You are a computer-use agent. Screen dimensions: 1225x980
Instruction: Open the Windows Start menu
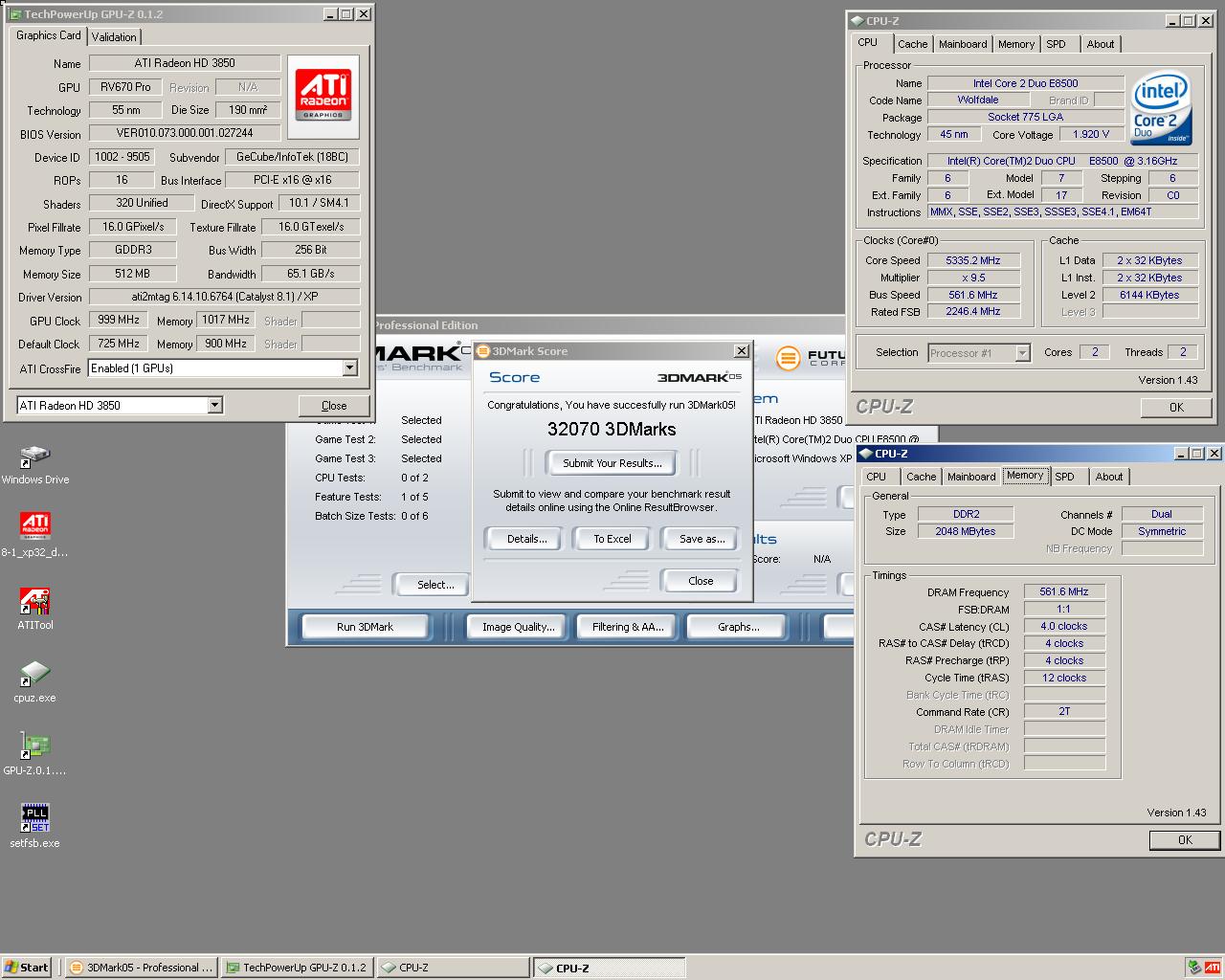tap(27, 968)
